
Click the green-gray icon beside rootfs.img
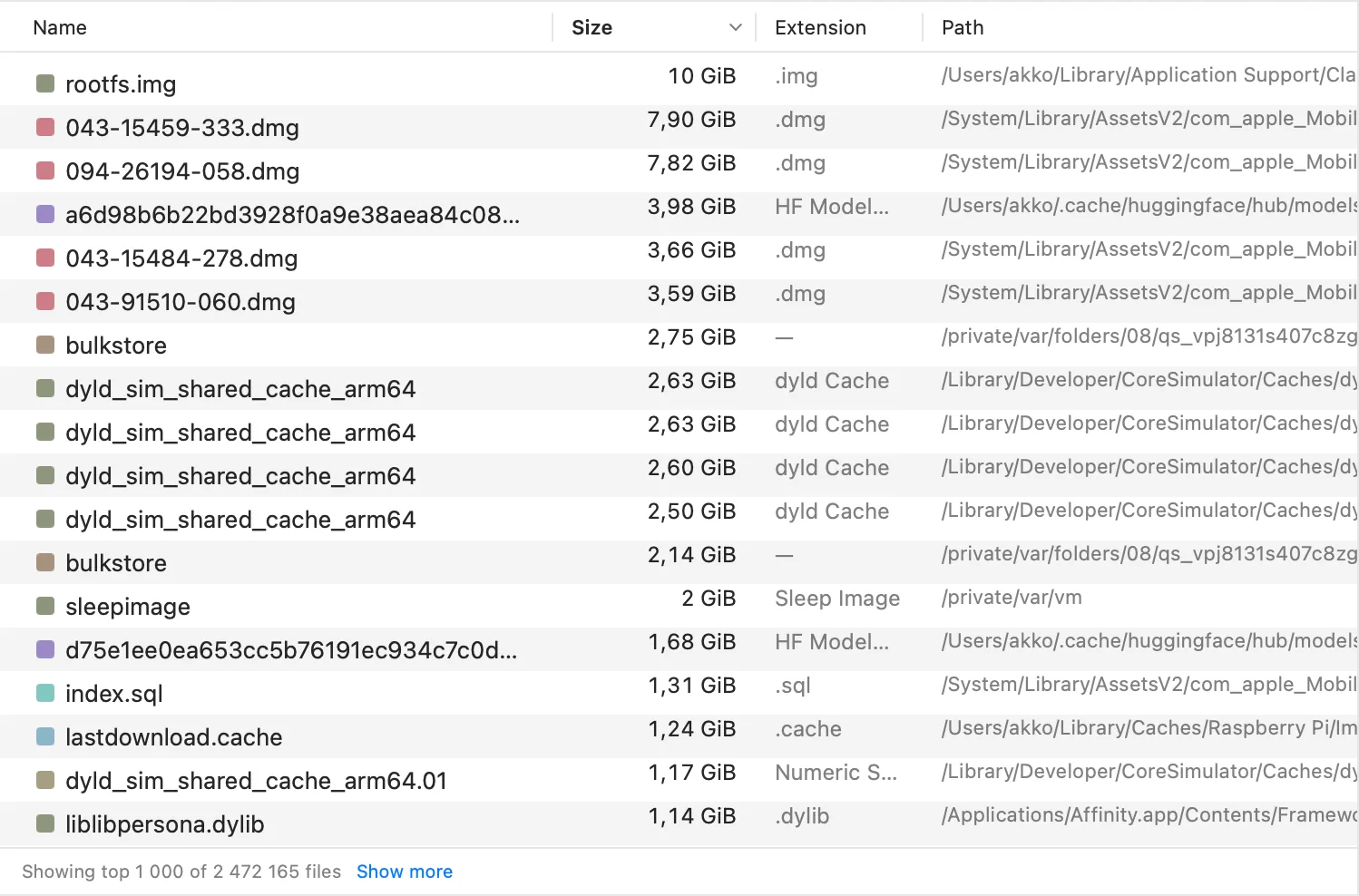click(45, 83)
